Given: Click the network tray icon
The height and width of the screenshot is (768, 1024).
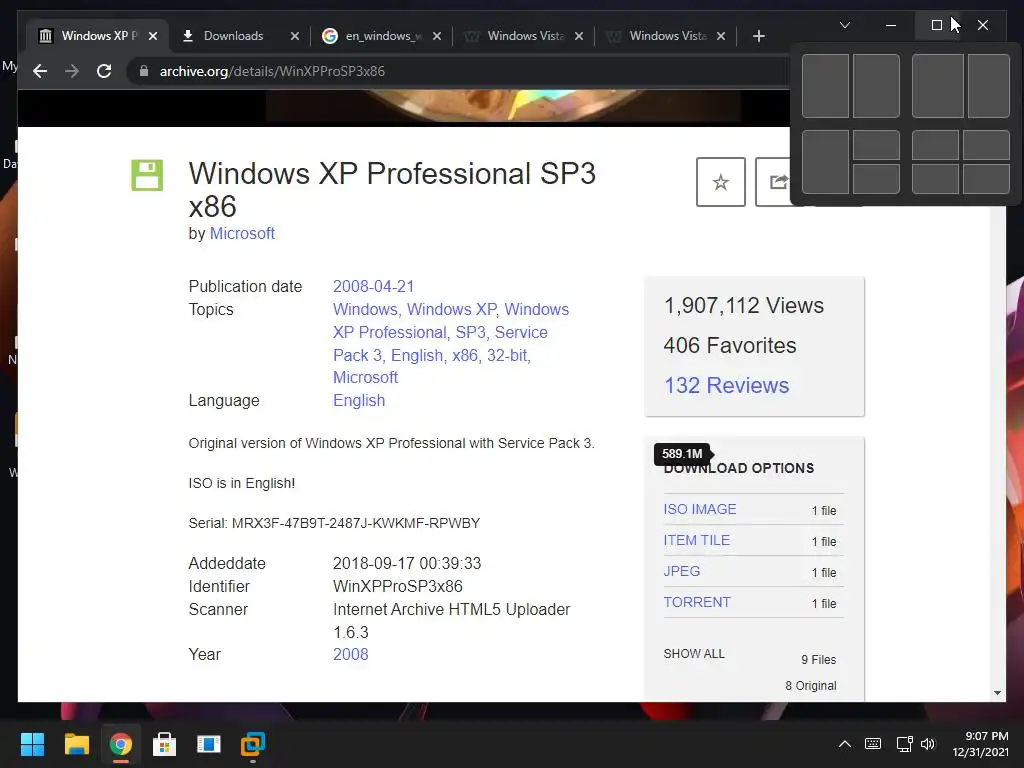Looking at the screenshot, I should point(904,744).
